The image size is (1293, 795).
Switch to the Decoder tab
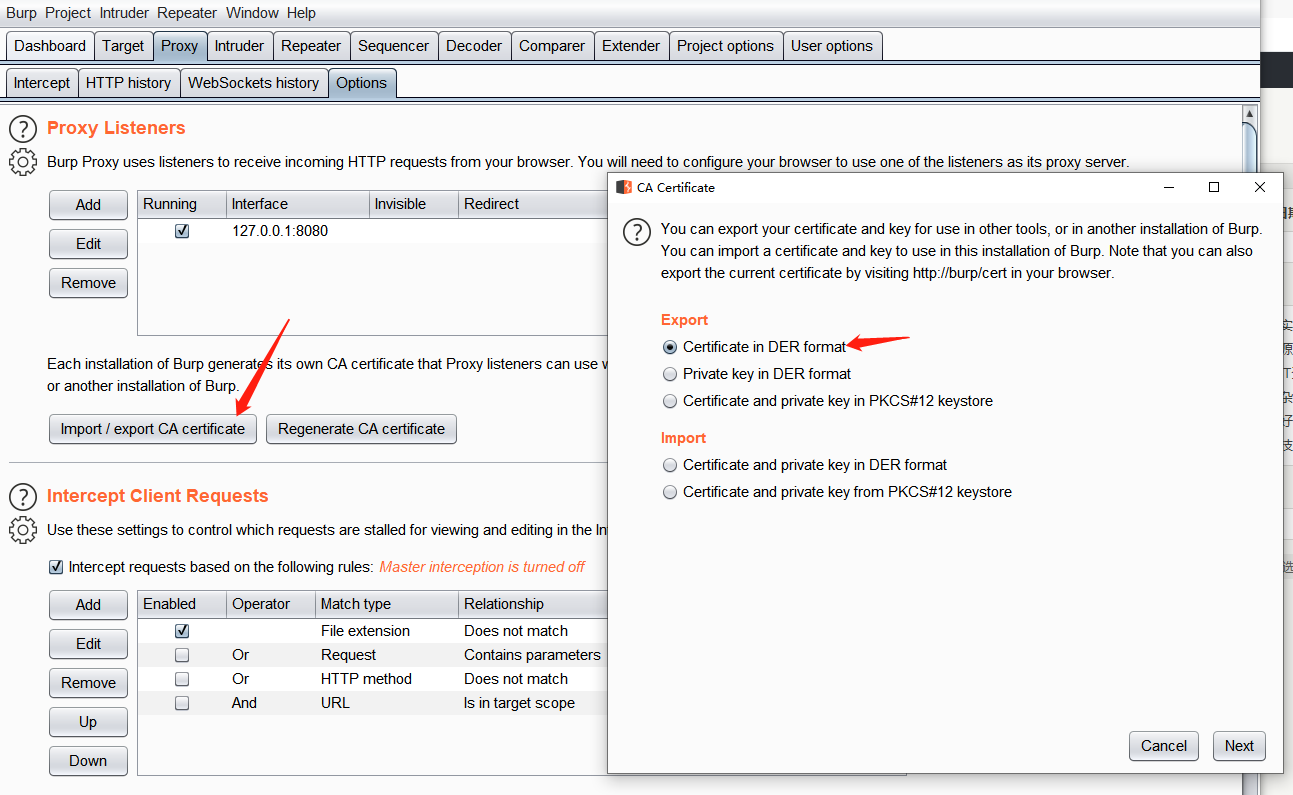474,46
